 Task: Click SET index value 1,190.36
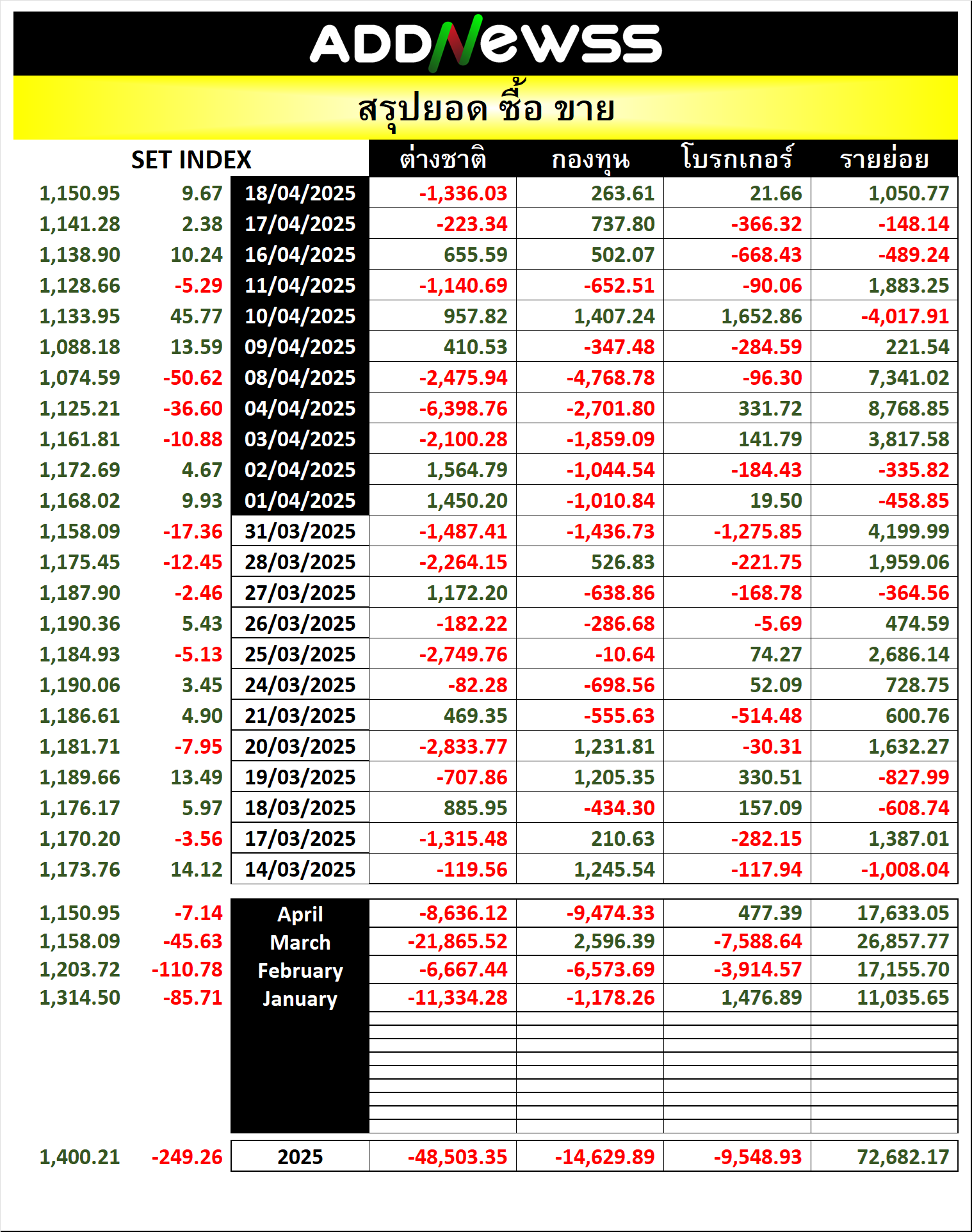pyautogui.click(x=80, y=623)
